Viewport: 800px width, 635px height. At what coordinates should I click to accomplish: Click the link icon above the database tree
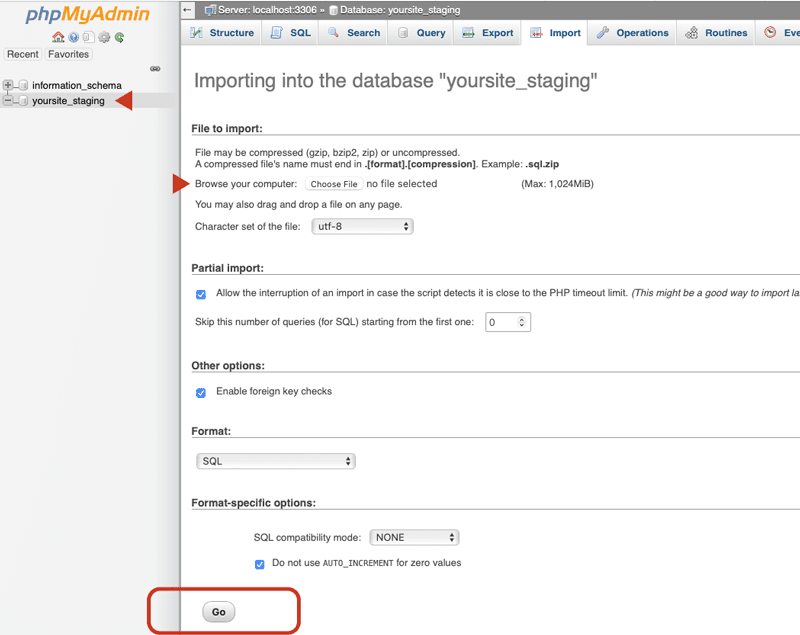pyautogui.click(x=155, y=68)
